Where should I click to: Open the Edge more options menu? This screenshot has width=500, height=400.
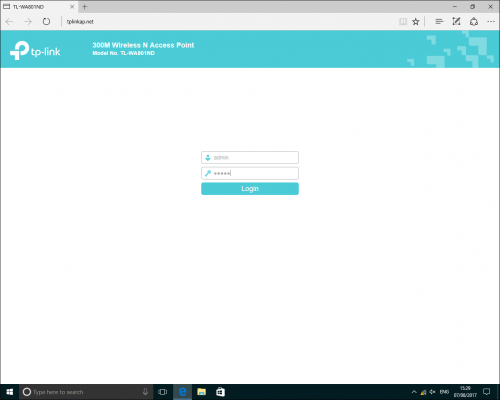491,22
